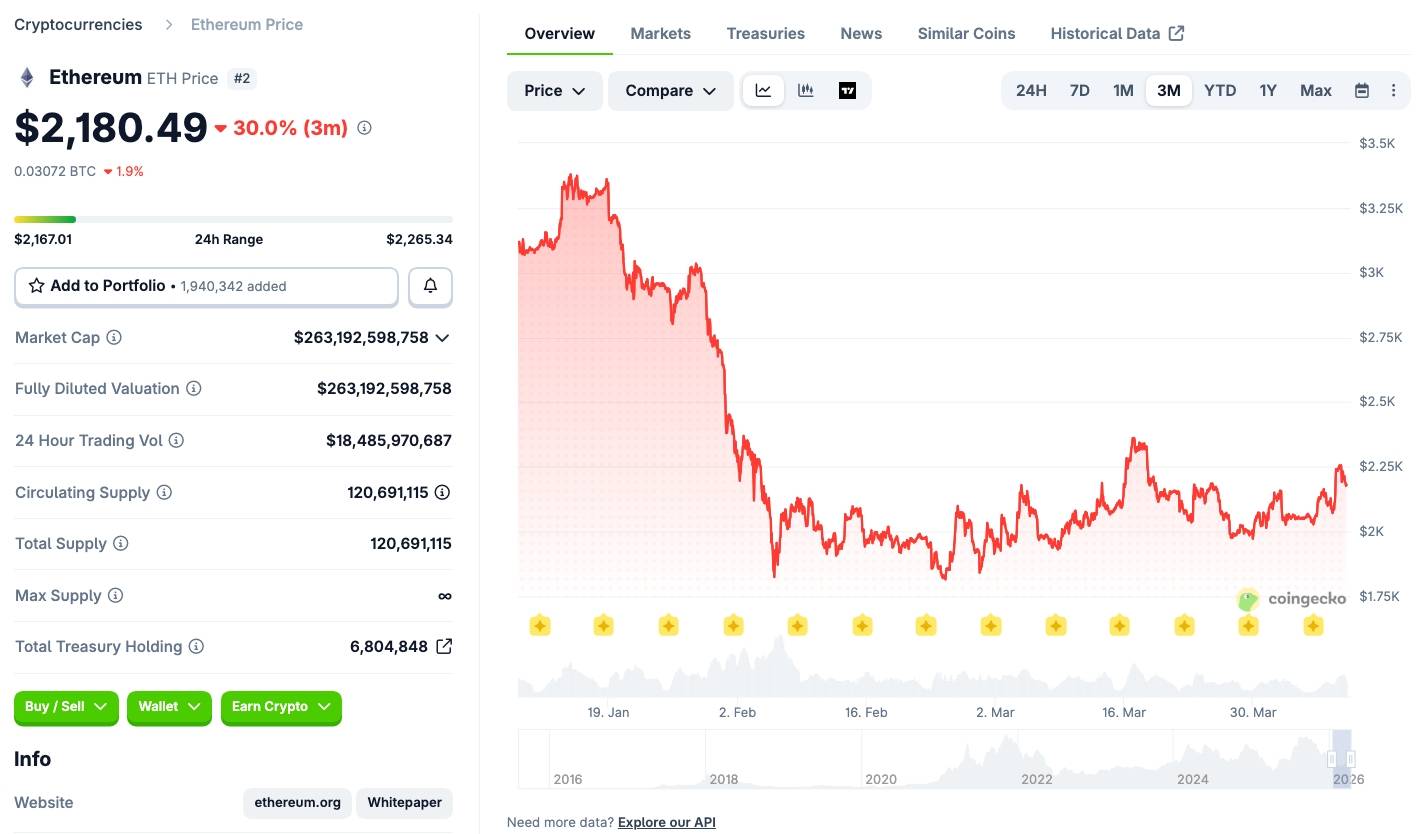The height and width of the screenshot is (834, 1423).
Task: Click the right handle of chart range navigator
Action: 1350,759
